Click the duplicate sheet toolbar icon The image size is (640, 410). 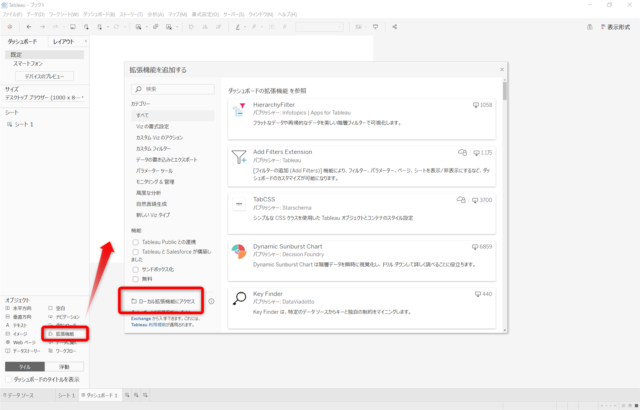(156, 27)
